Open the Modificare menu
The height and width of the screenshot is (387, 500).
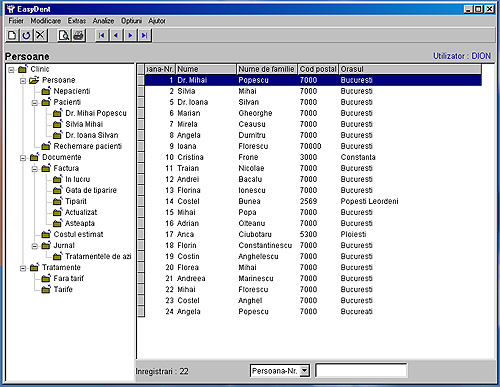(x=46, y=21)
